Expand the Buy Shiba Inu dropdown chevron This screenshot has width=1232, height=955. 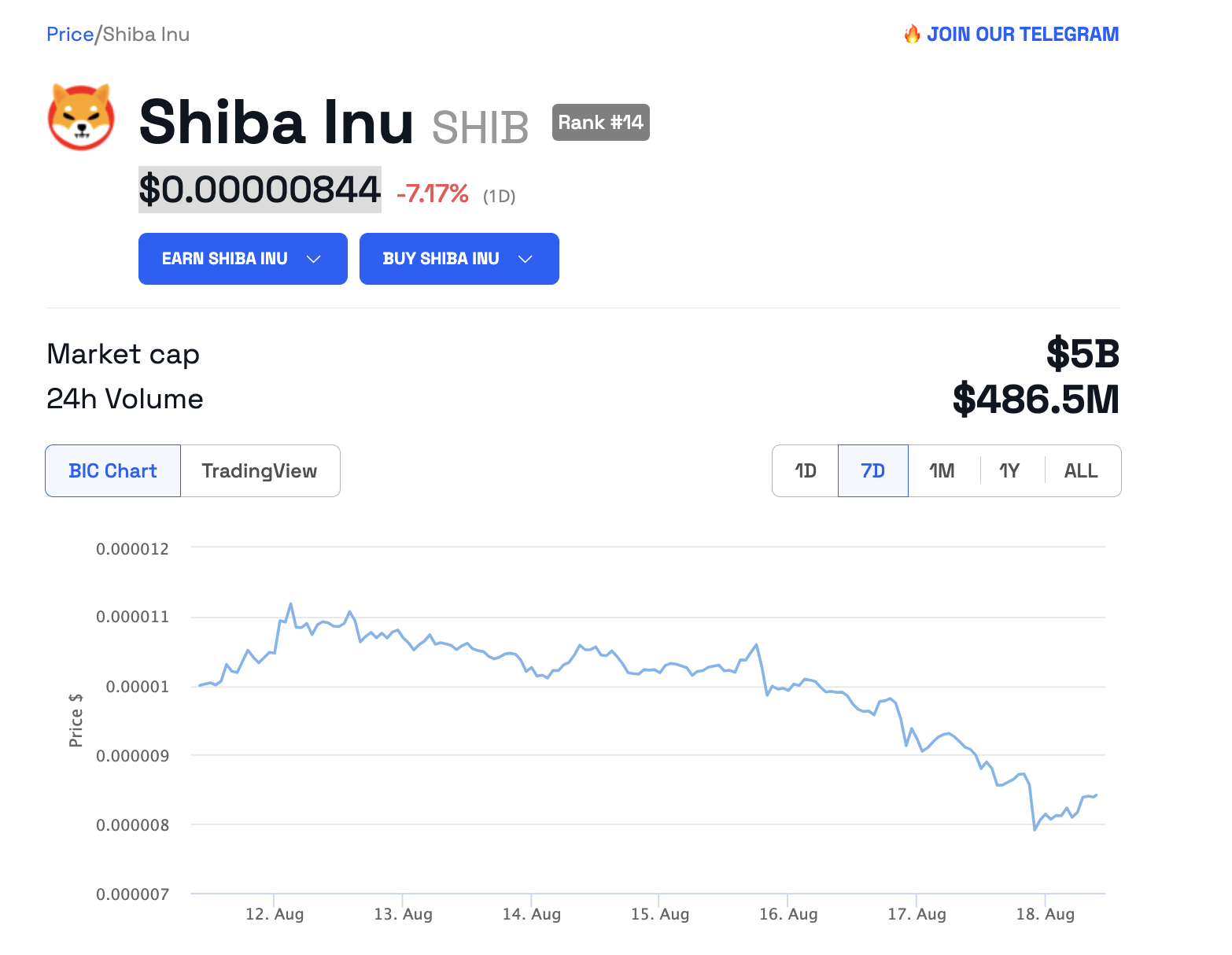pyautogui.click(x=526, y=259)
